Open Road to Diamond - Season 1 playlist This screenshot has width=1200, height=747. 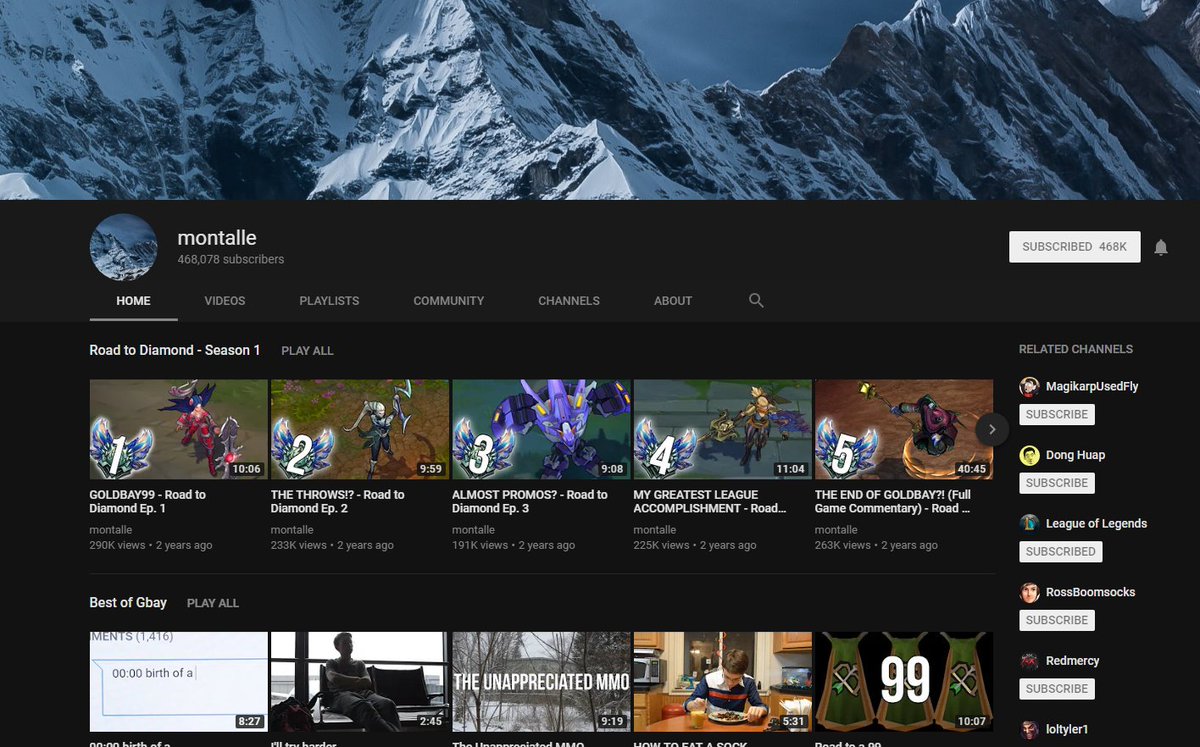click(x=175, y=350)
